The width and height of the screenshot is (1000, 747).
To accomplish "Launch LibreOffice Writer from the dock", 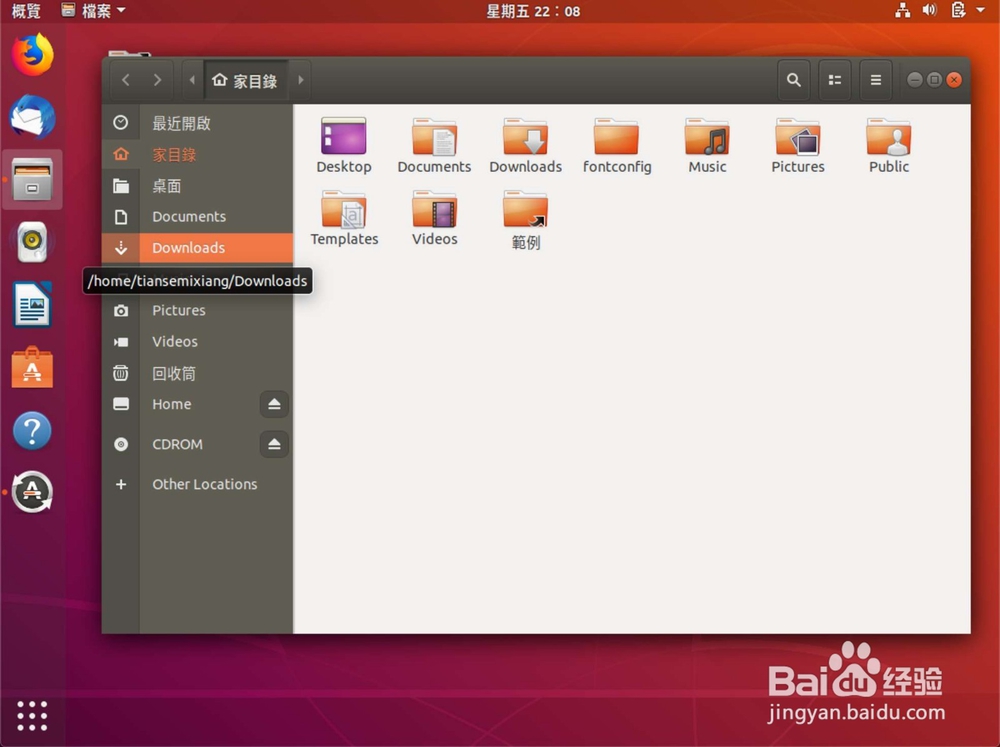I will click(x=33, y=304).
